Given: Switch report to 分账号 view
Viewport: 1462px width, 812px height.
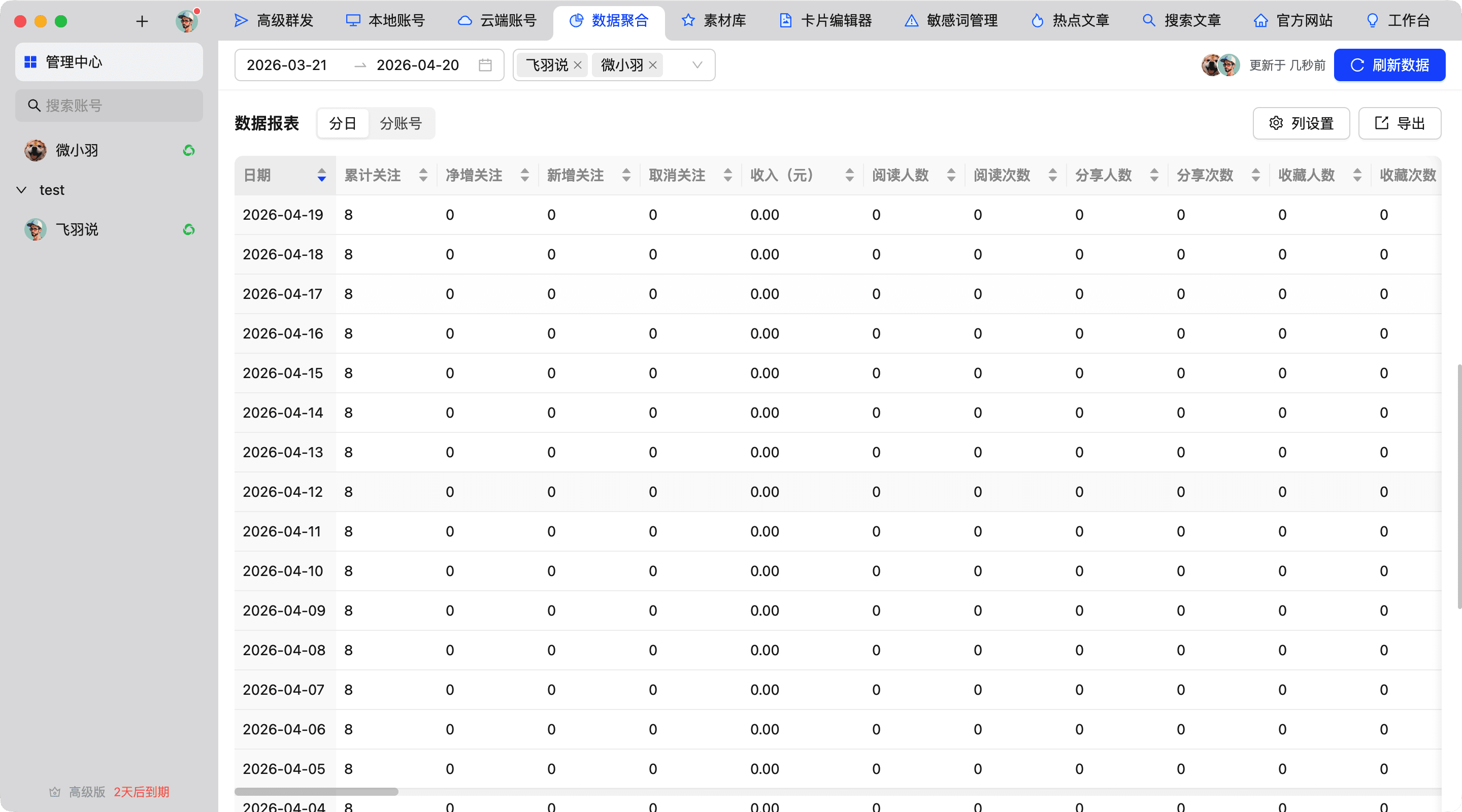Looking at the screenshot, I should (x=401, y=123).
